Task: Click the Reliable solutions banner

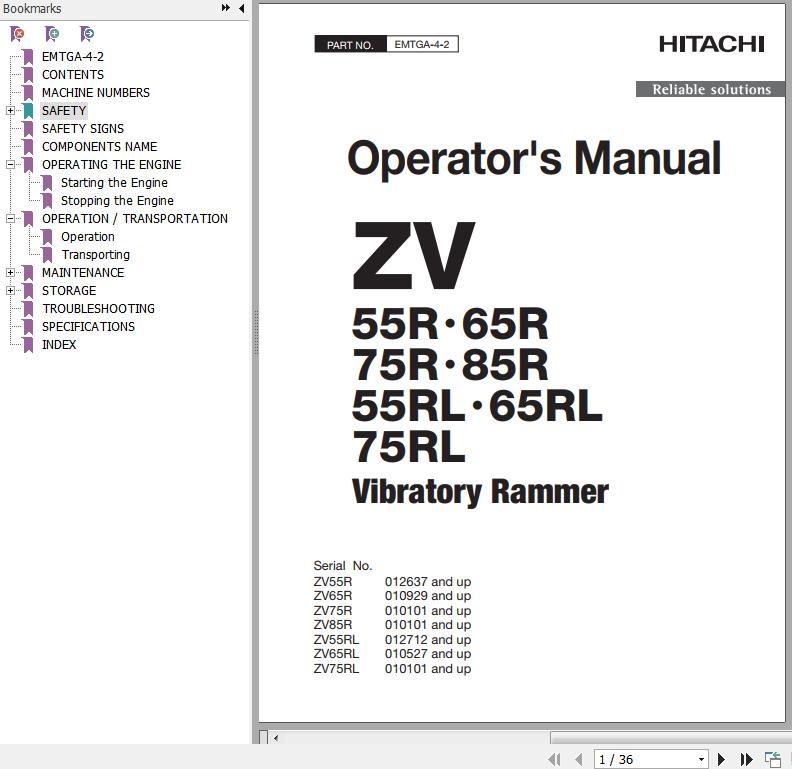Action: 711,89
